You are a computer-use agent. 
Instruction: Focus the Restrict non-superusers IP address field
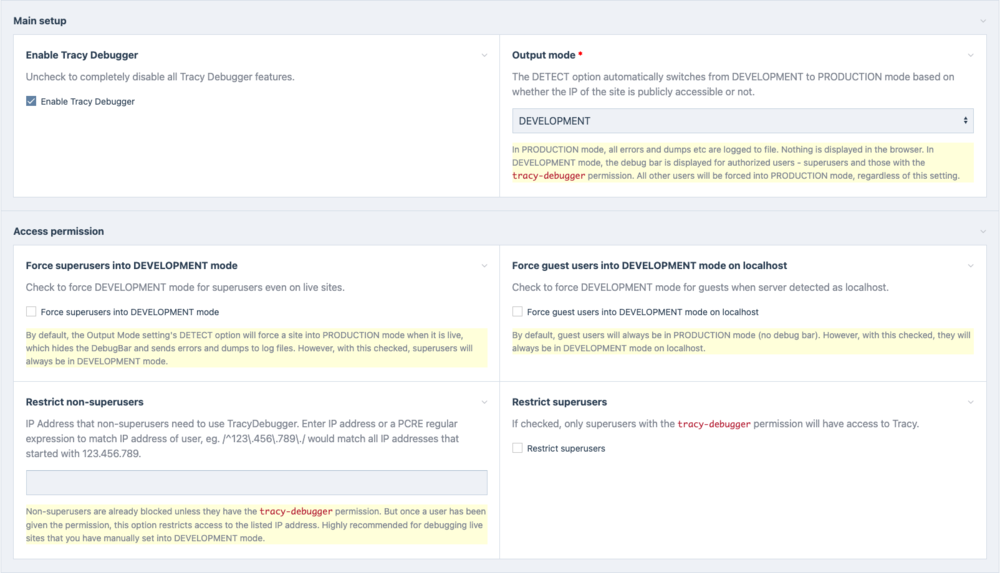click(256, 483)
